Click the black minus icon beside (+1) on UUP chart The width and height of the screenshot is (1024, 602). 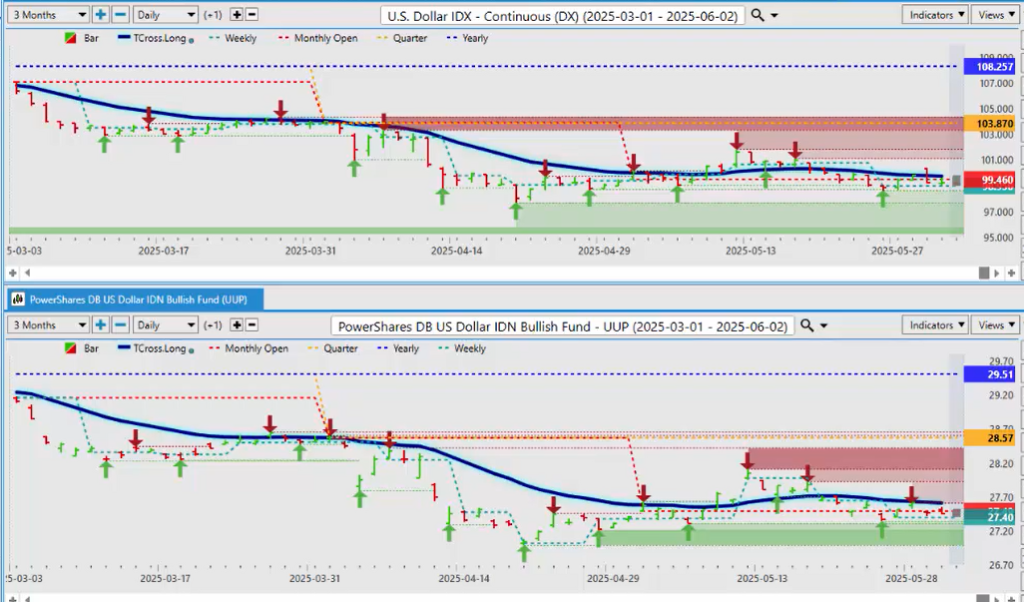point(251,325)
